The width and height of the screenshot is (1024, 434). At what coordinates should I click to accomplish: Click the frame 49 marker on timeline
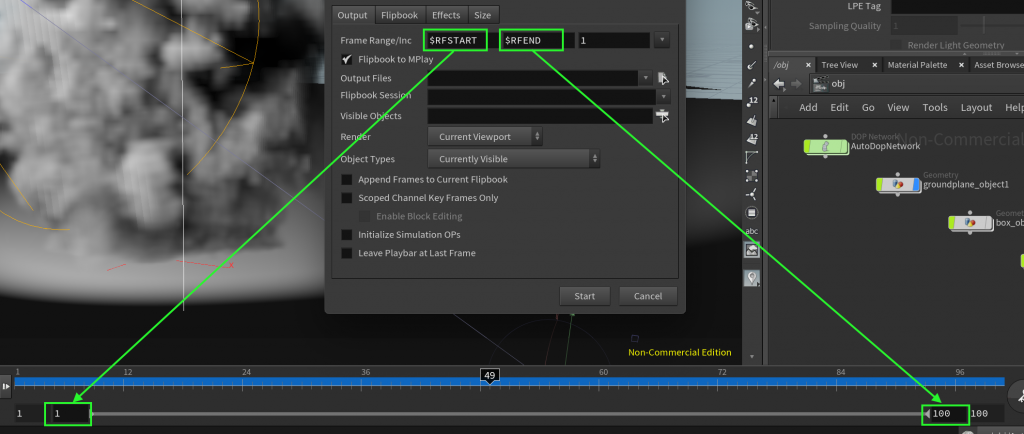[x=489, y=375]
